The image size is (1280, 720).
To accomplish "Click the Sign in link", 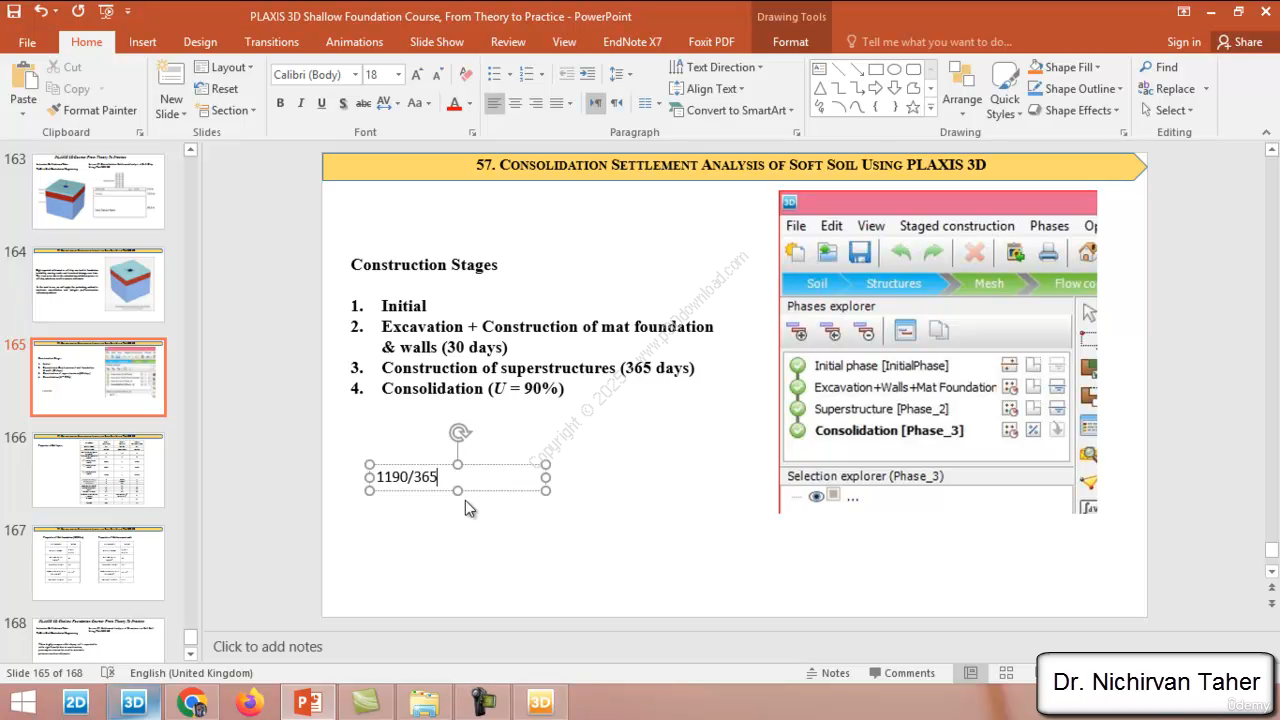I will 1184,42.
